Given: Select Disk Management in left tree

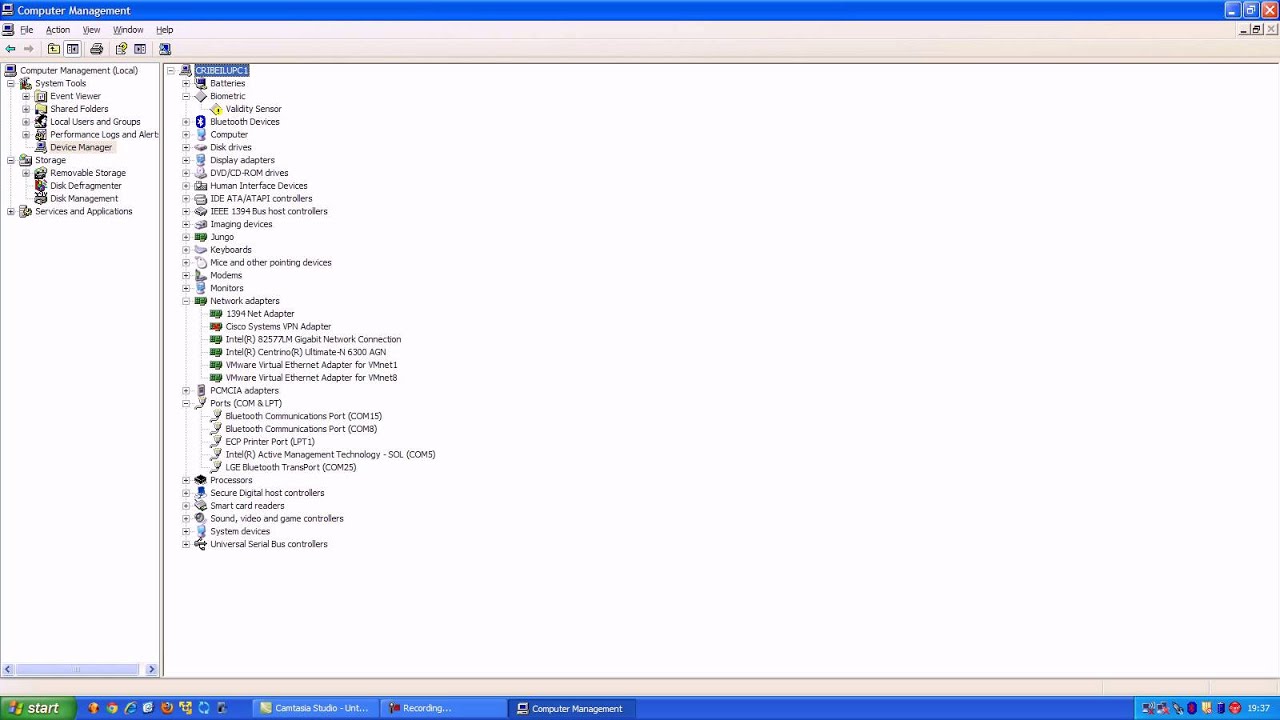Looking at the screenshot, I should pos(84,199).
